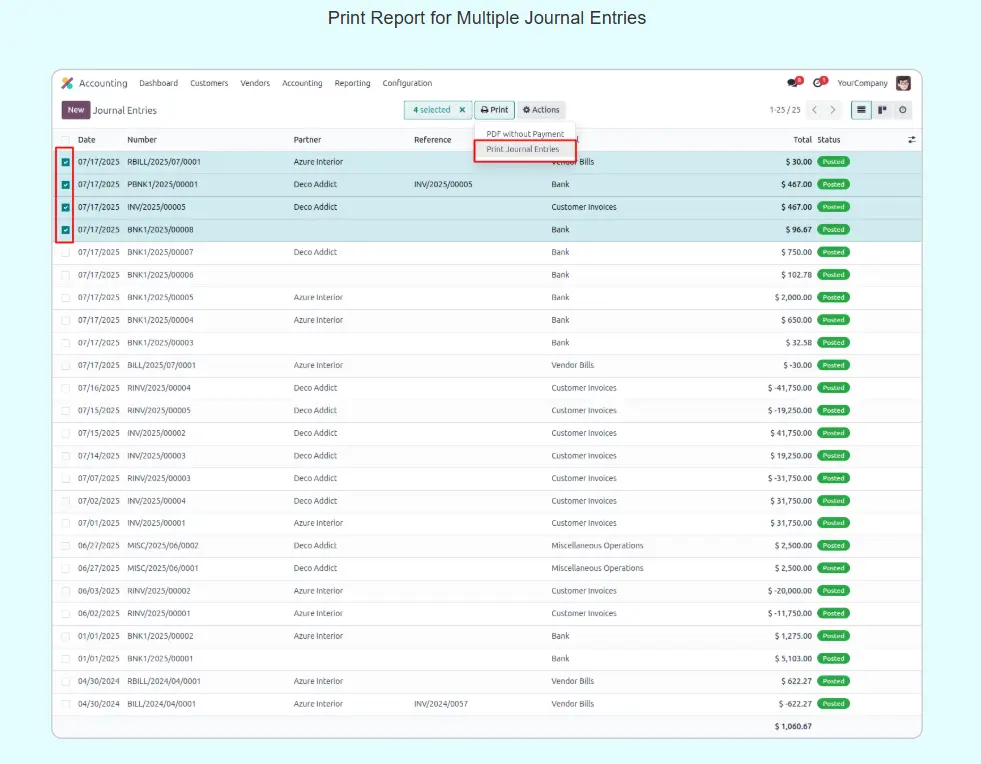Click the New button

pos(76,110)
